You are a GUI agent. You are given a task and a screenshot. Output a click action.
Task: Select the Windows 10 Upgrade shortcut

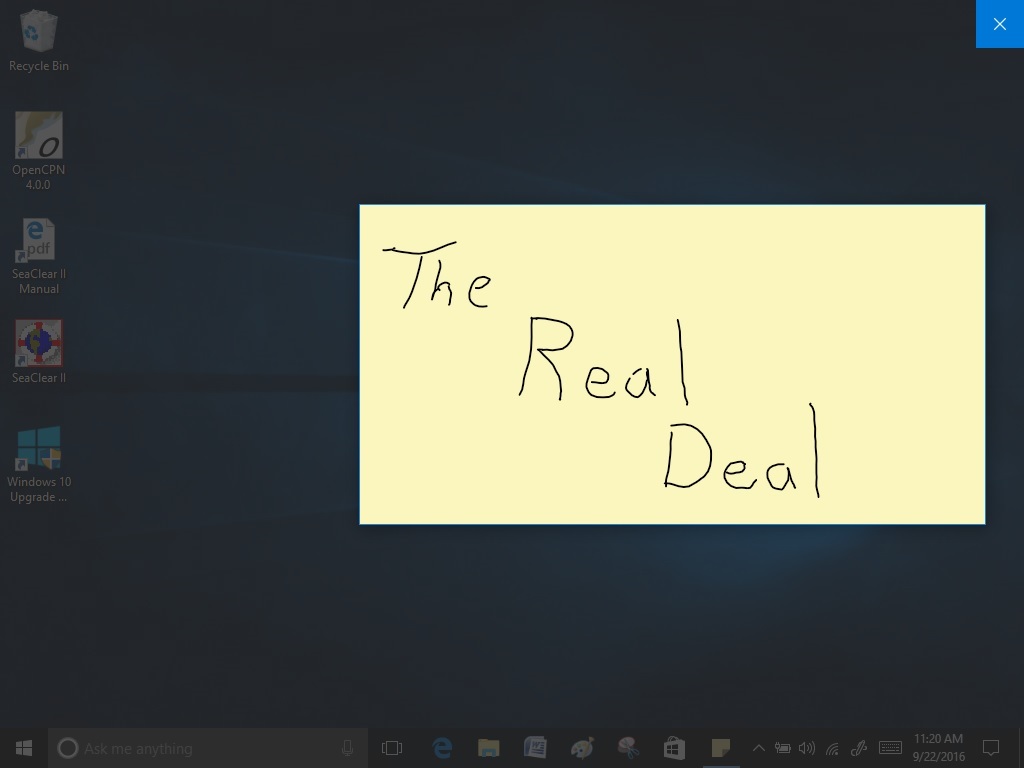(38, 449)
